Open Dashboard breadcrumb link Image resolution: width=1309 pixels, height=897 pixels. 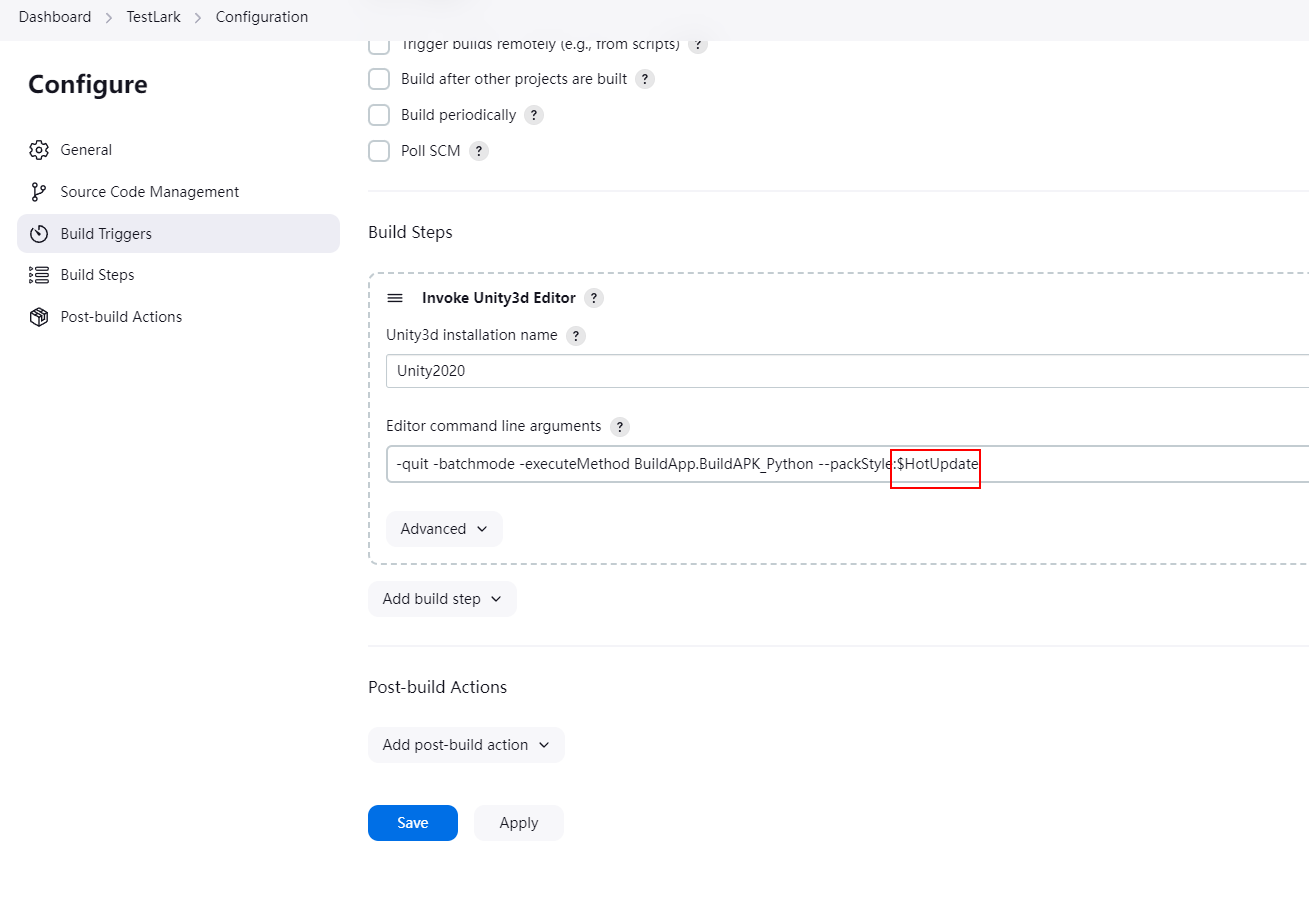click(x=55, y=17)
